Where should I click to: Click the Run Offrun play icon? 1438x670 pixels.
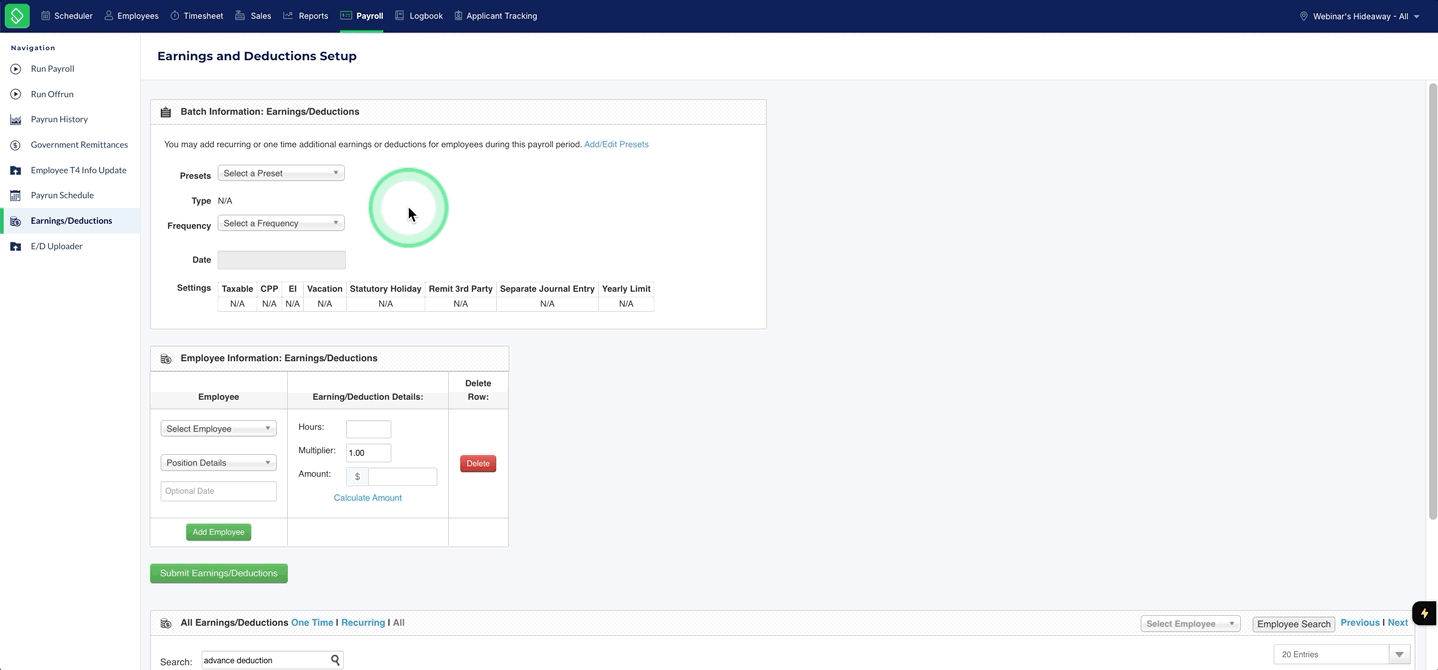click(x=15, y=94)
